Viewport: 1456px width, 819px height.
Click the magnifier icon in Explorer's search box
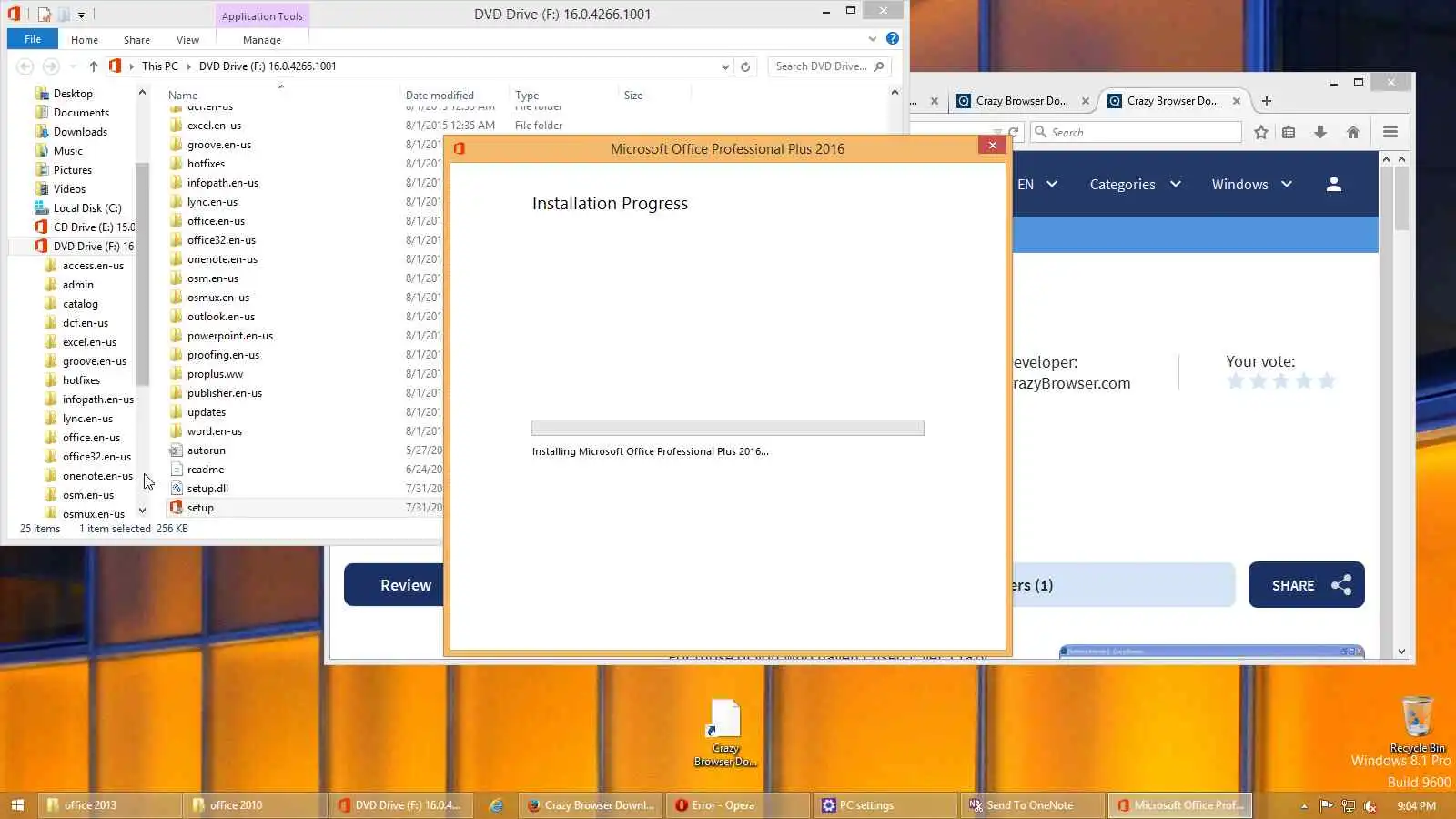click(879, 66)
